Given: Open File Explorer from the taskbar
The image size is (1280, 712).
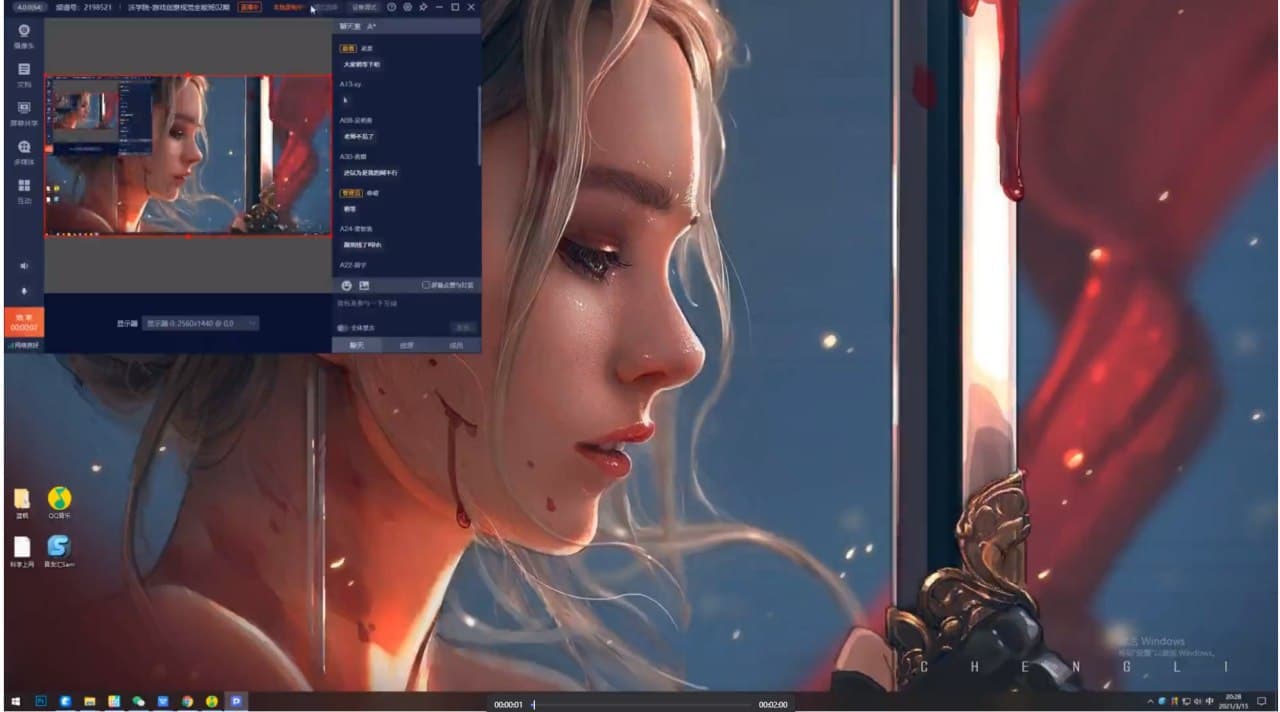Looking at the screenshot, I should [x=90, y=702].
